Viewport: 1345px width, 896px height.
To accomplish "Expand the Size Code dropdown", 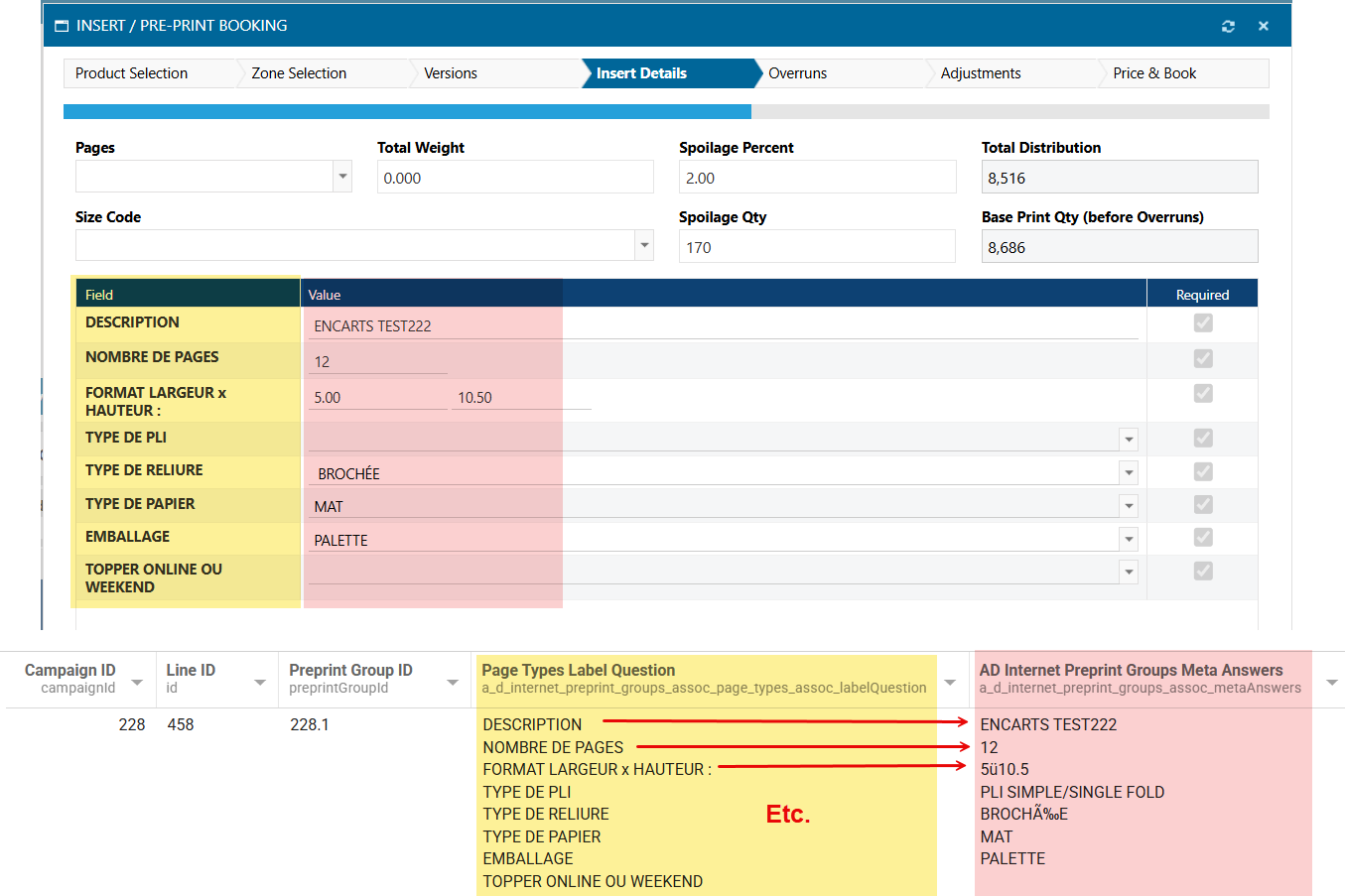I will point(644,245).
